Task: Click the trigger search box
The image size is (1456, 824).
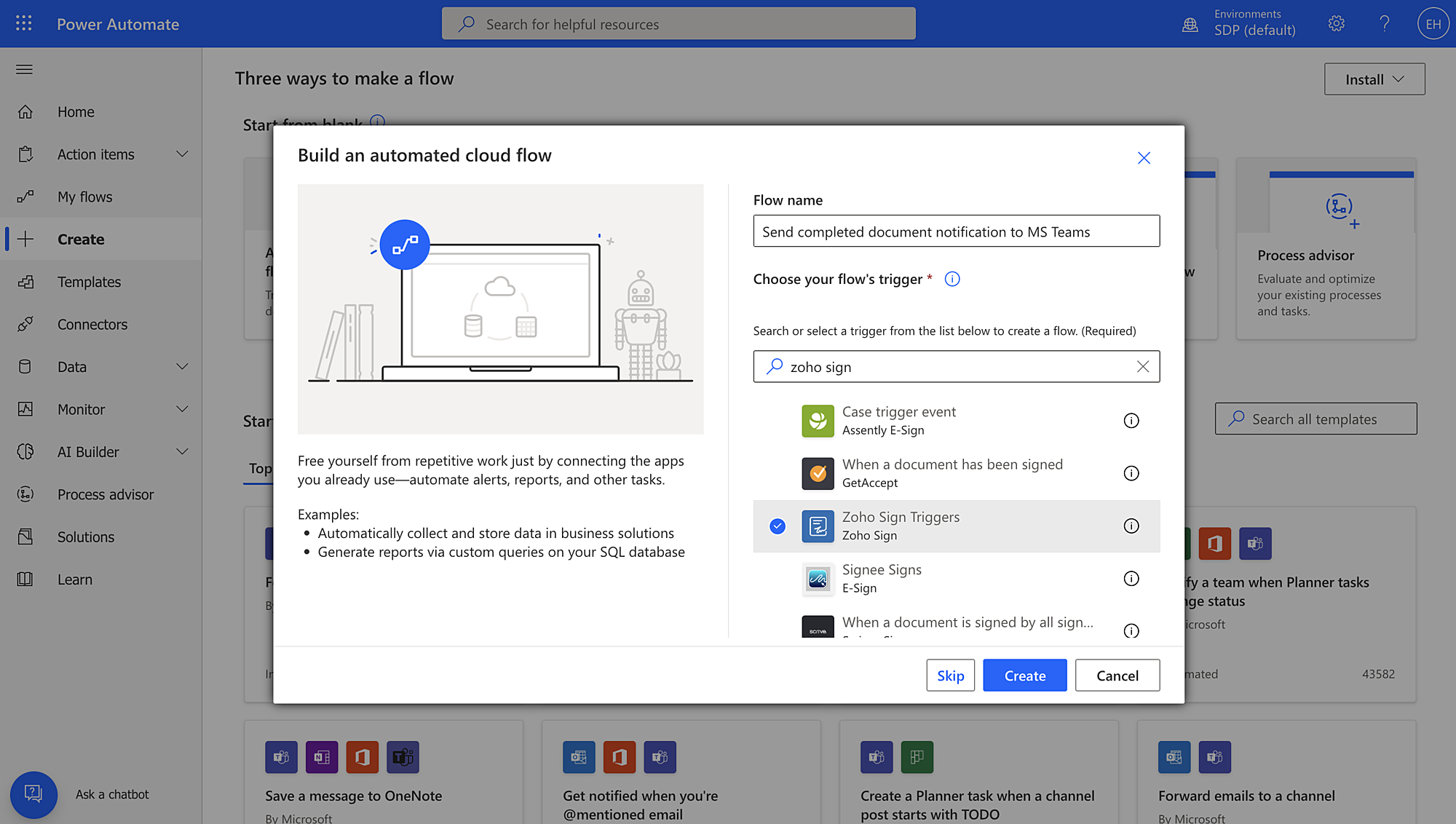Action: (956, 367)
